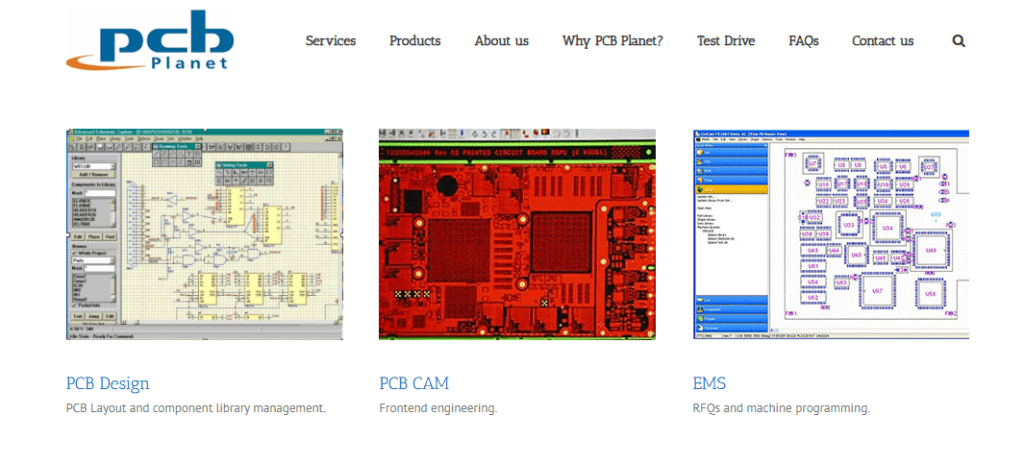Click the PCB Design schematic thumbnail
The height and width of the screenshot is (465, 1024).
coord(204,234)
